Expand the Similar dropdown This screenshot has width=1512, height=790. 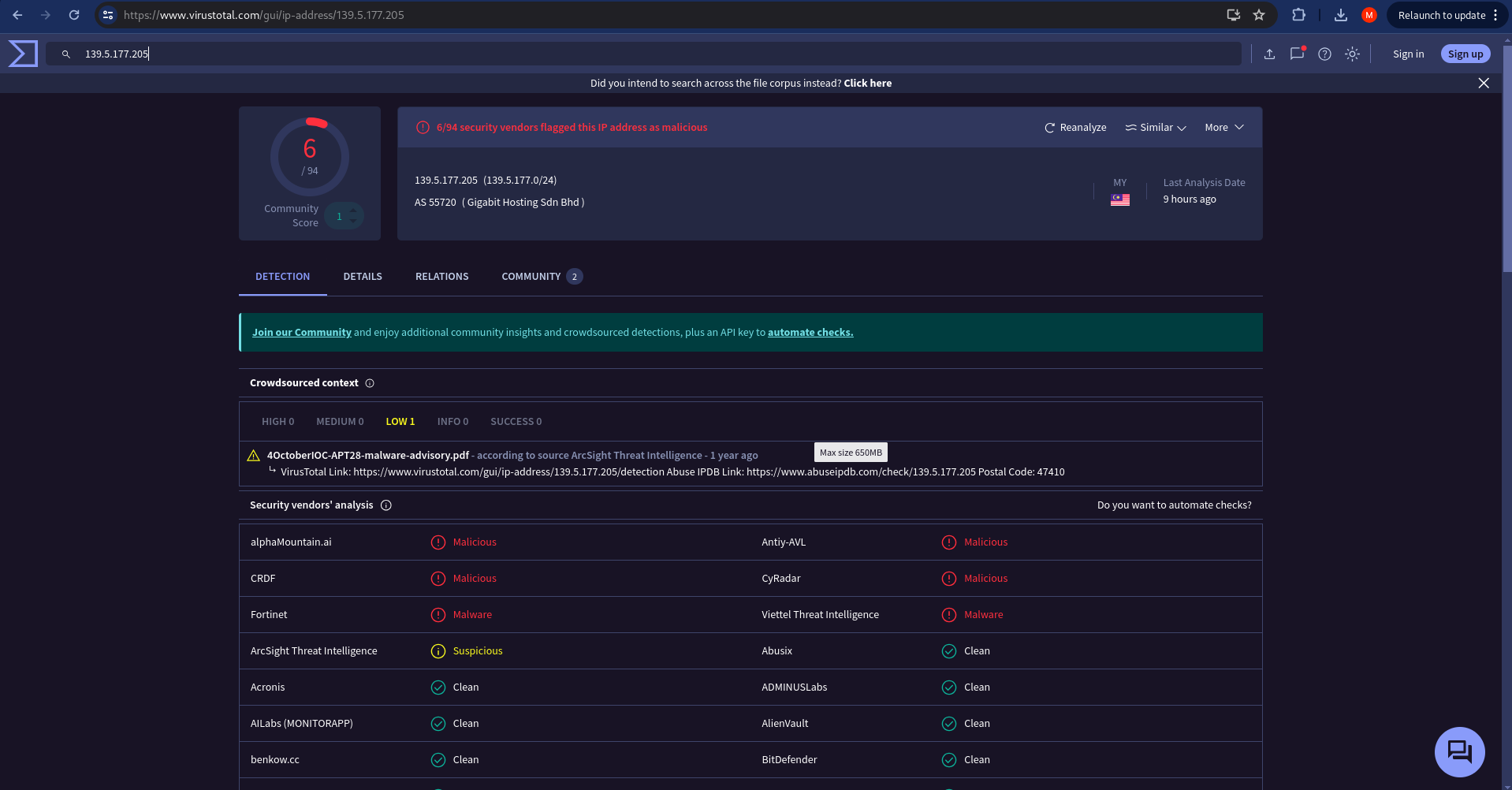point(1156,128)
